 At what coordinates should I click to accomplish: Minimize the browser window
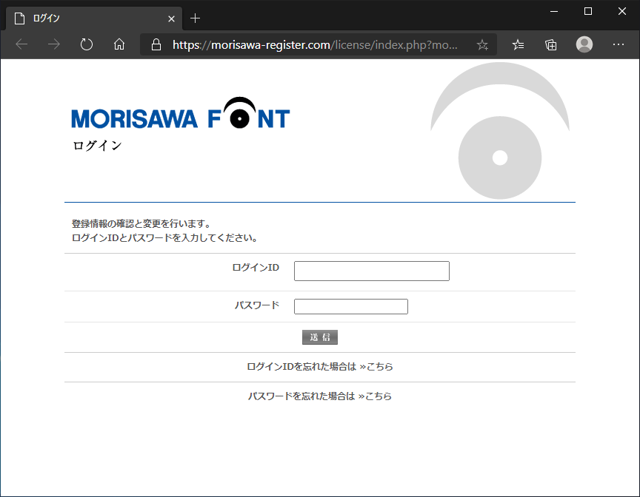pyautogui.click(x=554, y=11)
